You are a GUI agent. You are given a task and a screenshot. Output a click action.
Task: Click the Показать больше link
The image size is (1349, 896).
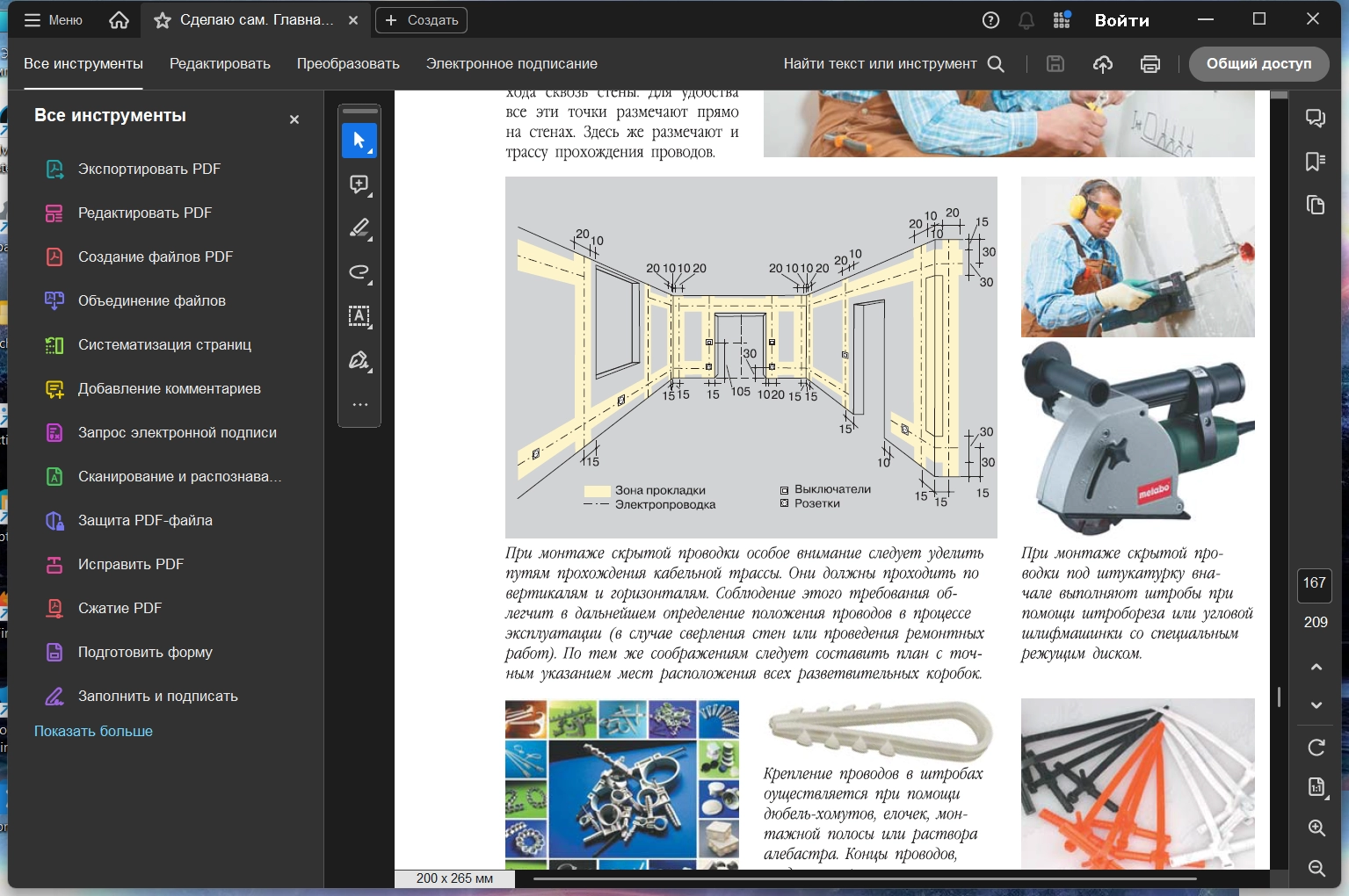(x=93, y=731)
